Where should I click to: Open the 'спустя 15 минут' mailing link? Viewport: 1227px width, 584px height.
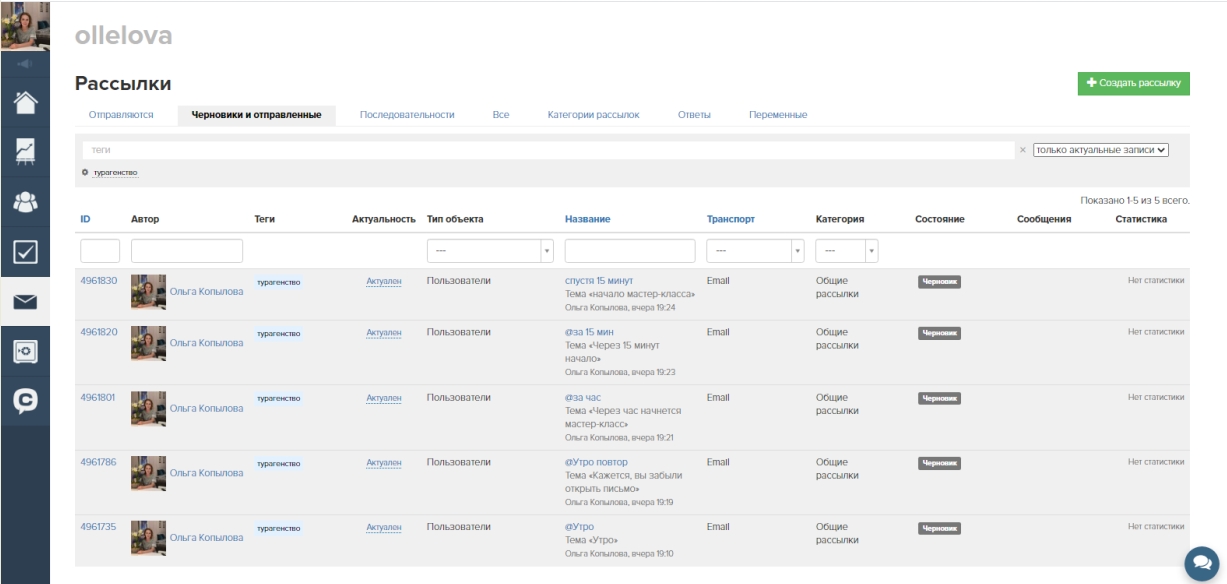(598, 281)
